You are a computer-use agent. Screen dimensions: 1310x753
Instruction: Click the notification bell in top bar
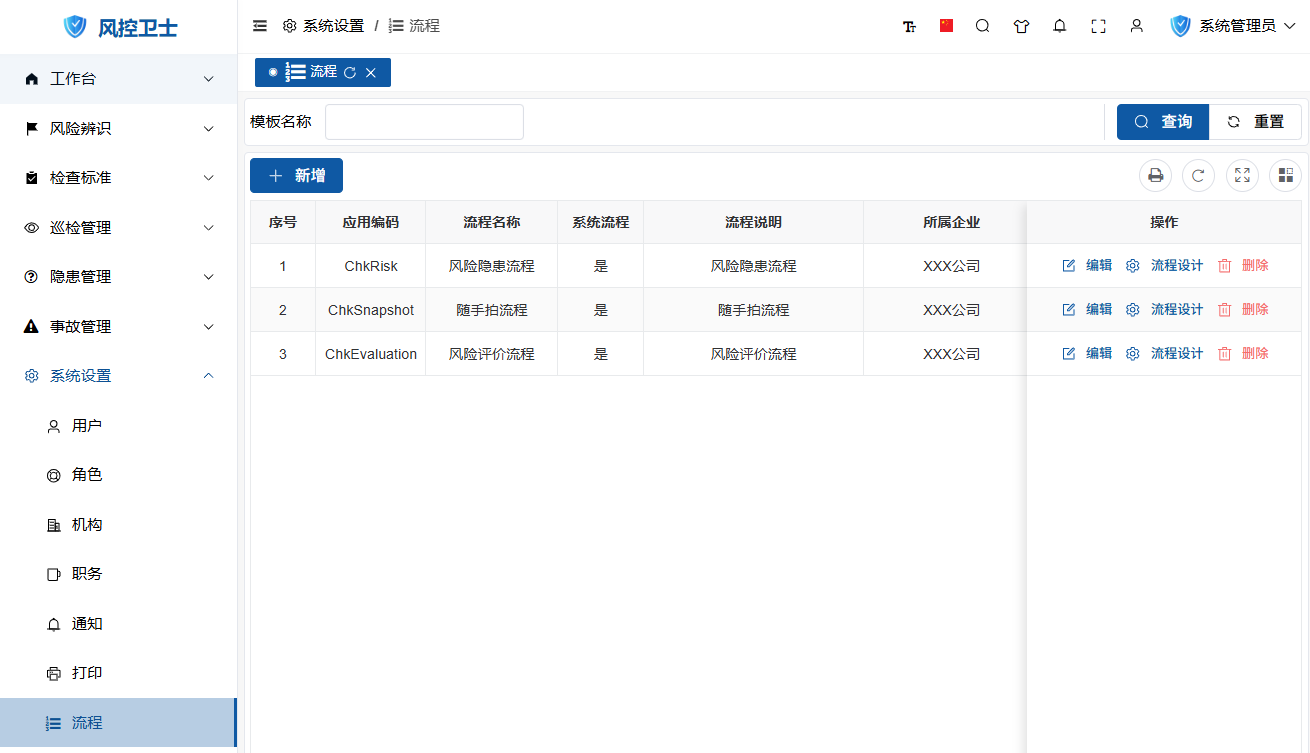coord(1060,26)
